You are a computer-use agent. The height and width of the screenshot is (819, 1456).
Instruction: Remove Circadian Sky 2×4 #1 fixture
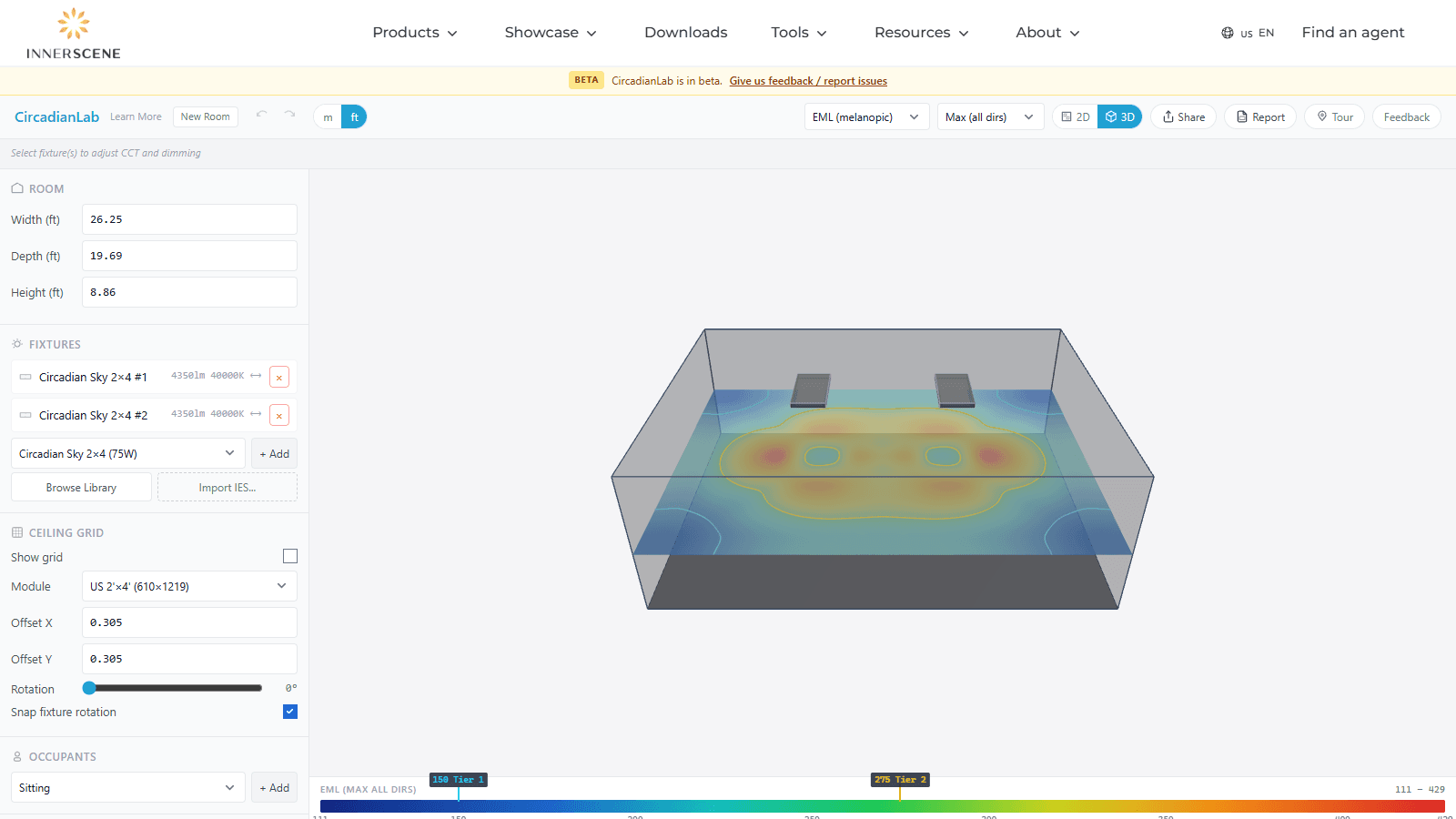(x=279, y=378)
